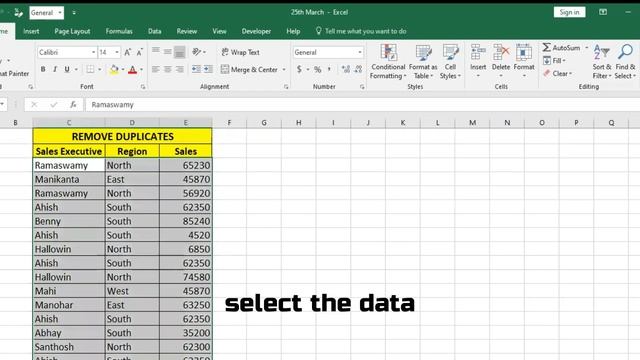
Task: Toggle Underline formatting
Action: [x=67, y=69]
